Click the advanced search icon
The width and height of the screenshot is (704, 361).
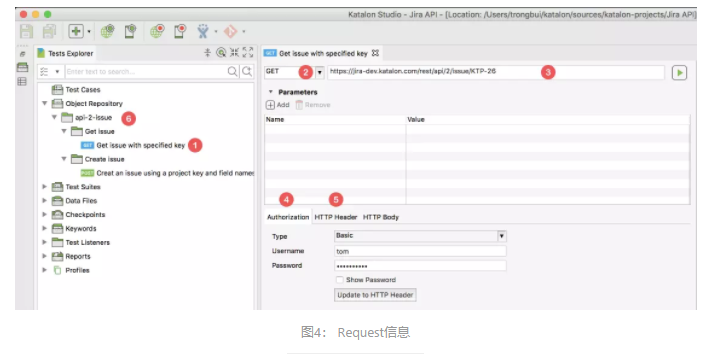pos(247,71)
